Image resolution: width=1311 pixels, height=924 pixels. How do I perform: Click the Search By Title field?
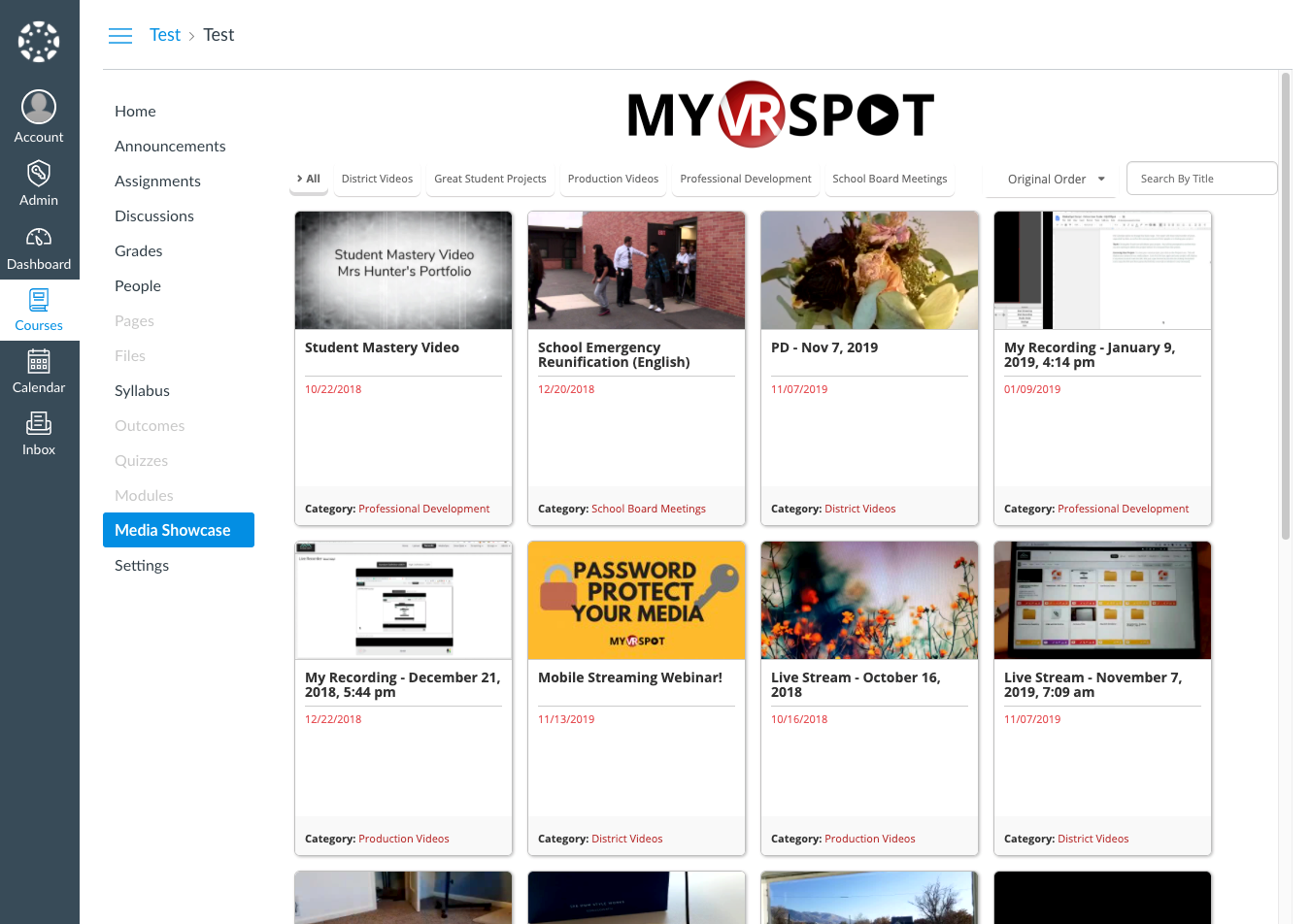point(1201,179)
